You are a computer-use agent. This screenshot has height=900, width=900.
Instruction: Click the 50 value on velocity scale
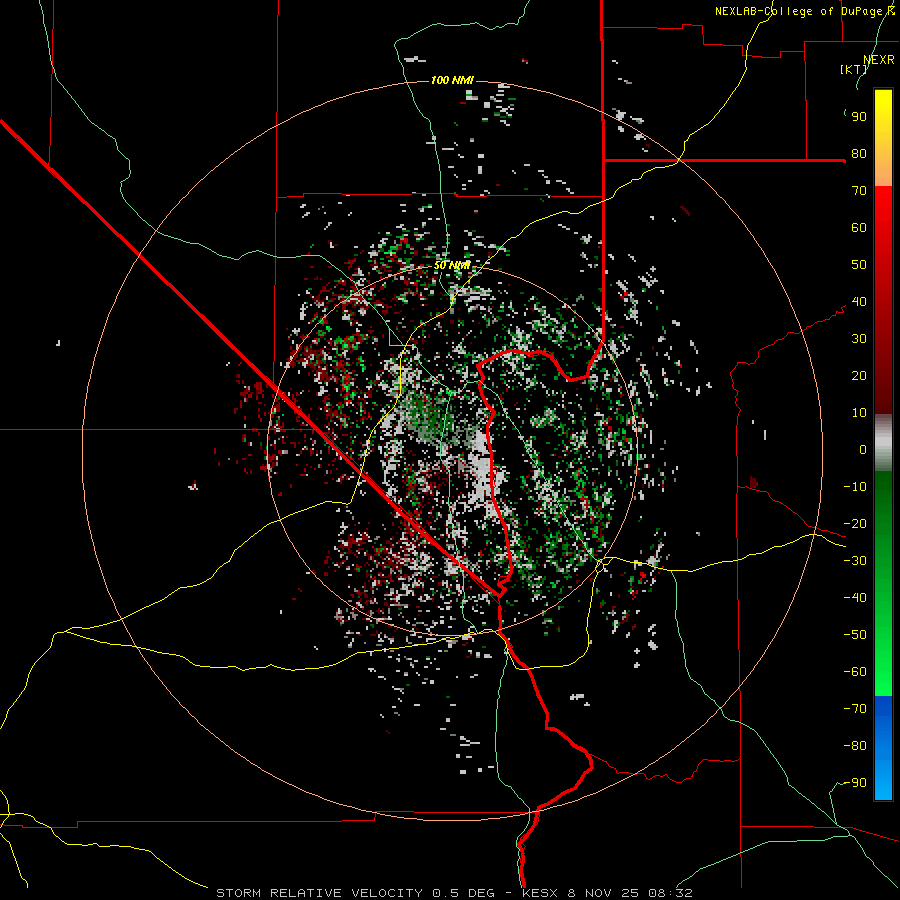point(859,265)
